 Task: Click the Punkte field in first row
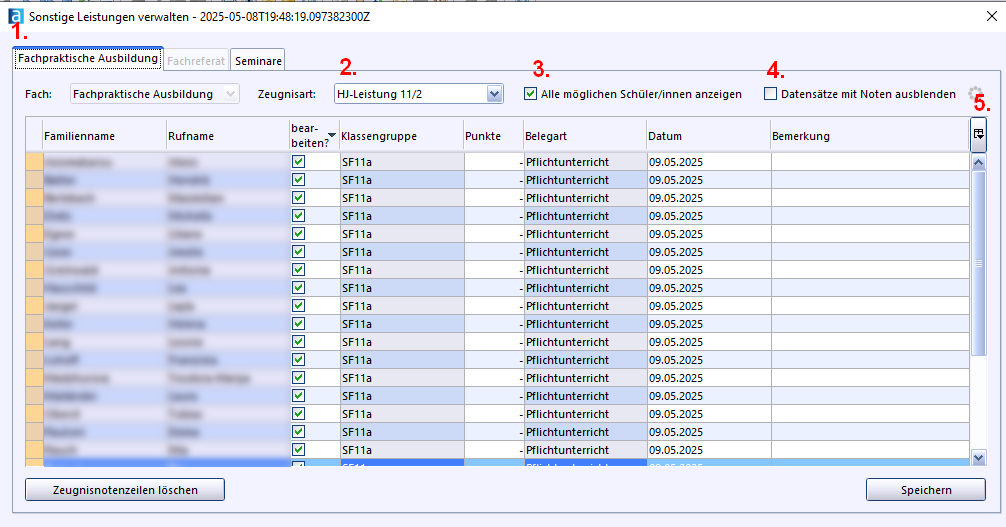coord(493,162)
